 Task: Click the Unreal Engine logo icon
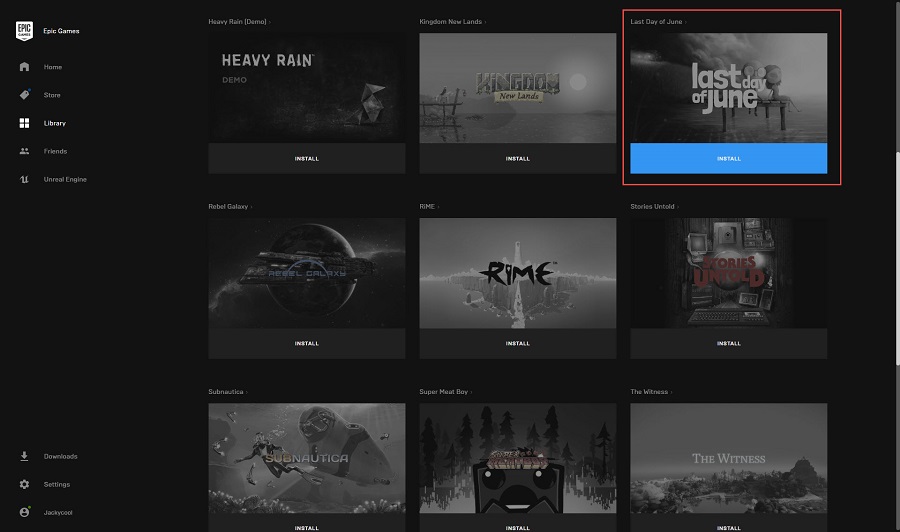(x=24, y=179)
